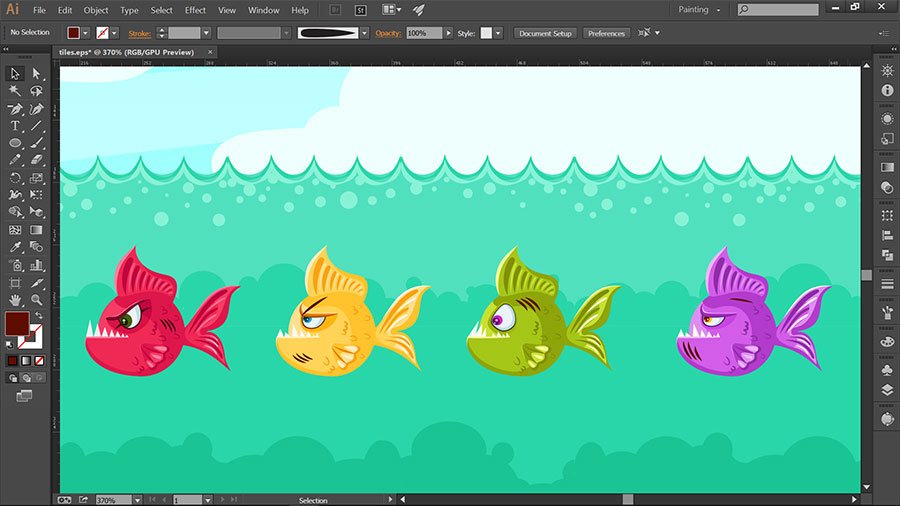Launch Bridge from the top bar

point(335,10)
